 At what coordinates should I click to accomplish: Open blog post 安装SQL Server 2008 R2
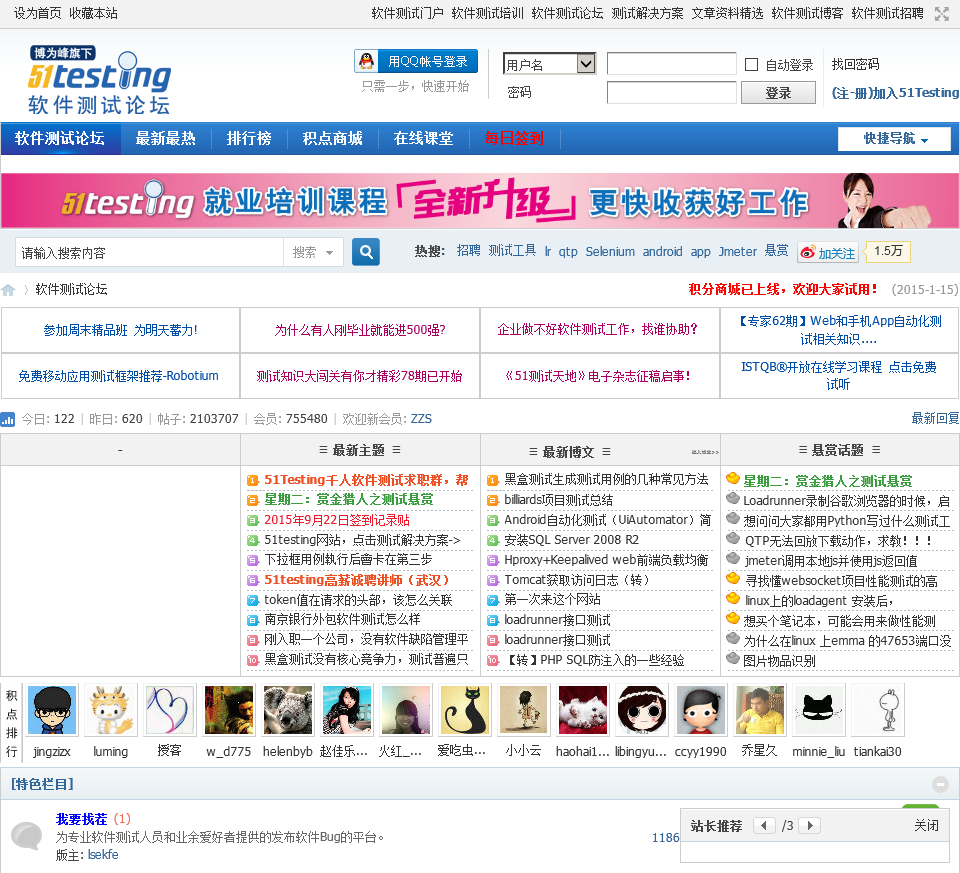coord(571,540)
